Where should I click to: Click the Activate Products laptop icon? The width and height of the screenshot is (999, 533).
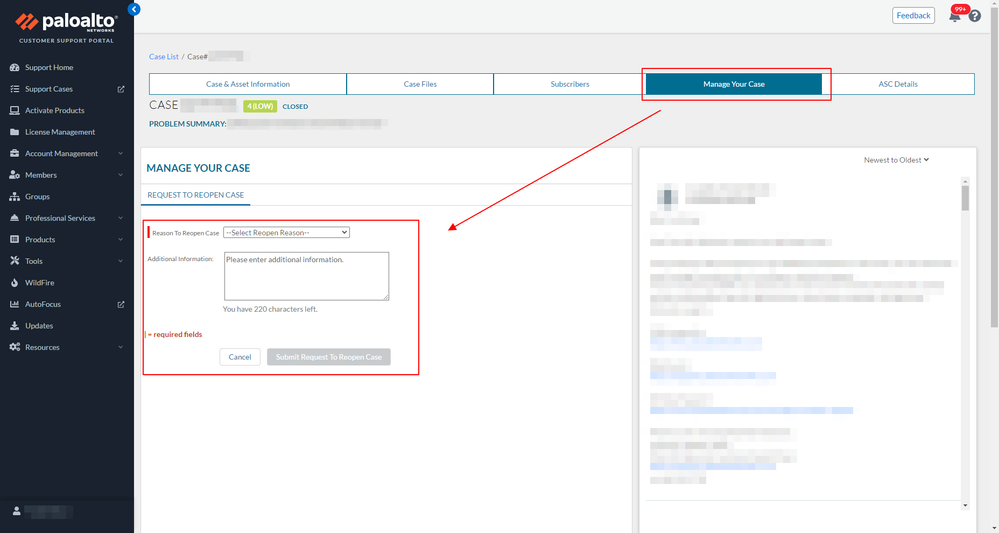pos(14,110)
